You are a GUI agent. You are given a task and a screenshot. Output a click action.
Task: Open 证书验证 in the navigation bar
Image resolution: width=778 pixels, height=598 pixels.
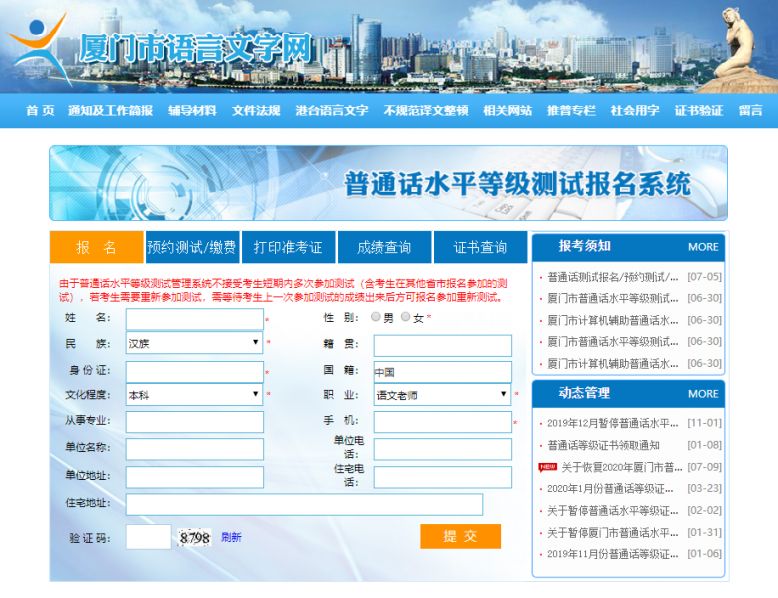(699, 110)
